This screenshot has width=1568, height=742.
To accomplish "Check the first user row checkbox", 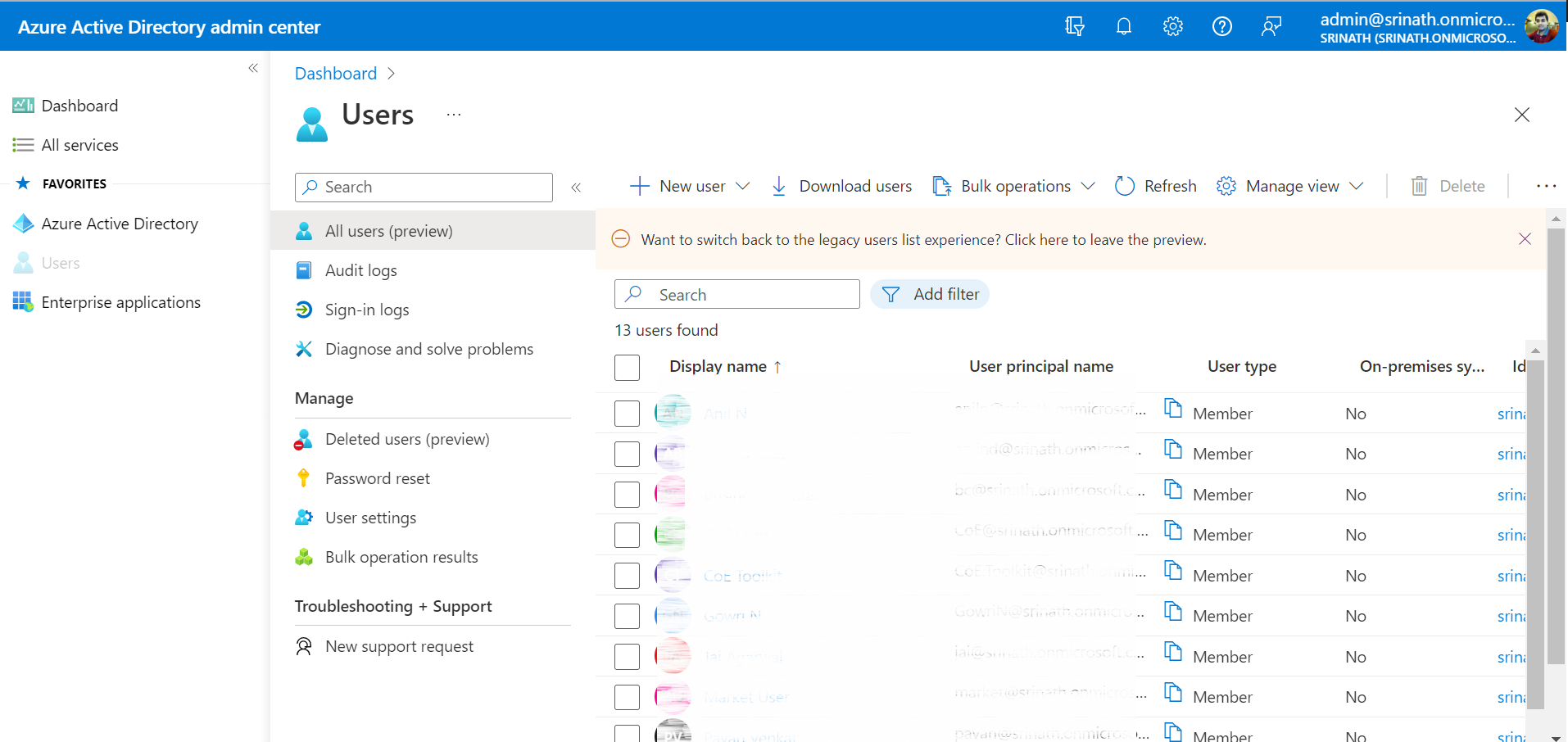I will click(627, 414).
